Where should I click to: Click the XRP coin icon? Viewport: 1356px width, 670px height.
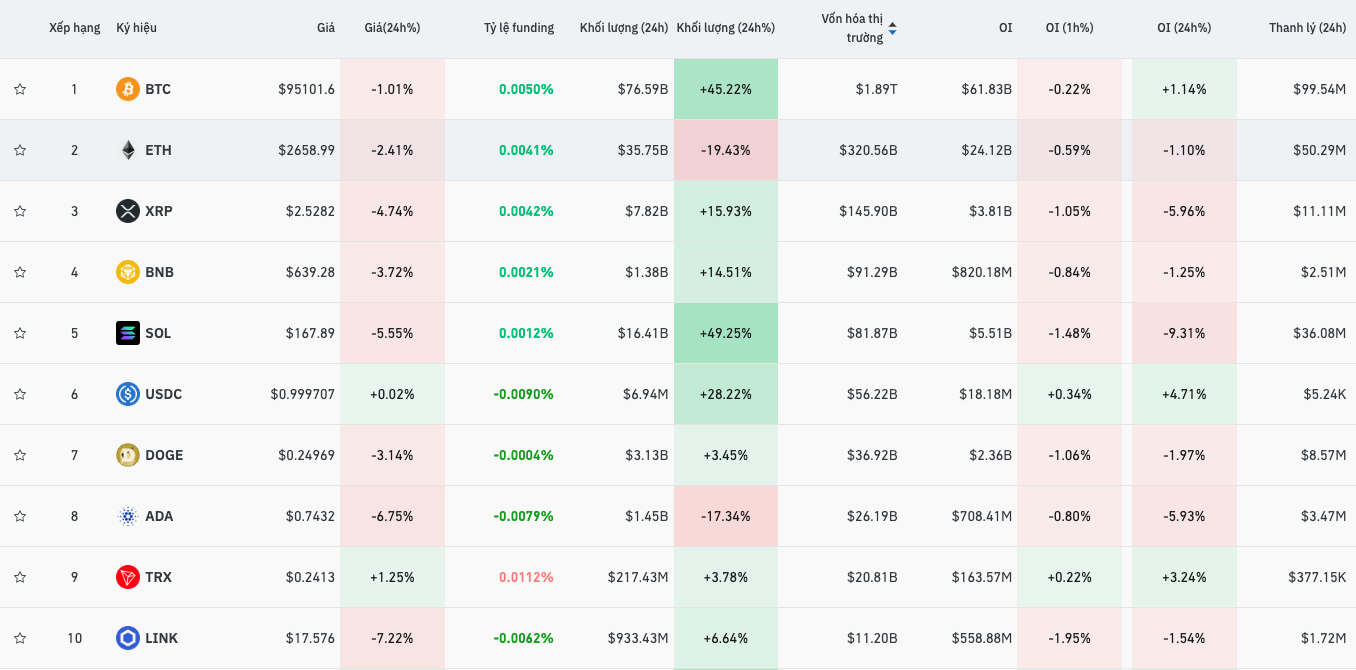click(128, 211)
